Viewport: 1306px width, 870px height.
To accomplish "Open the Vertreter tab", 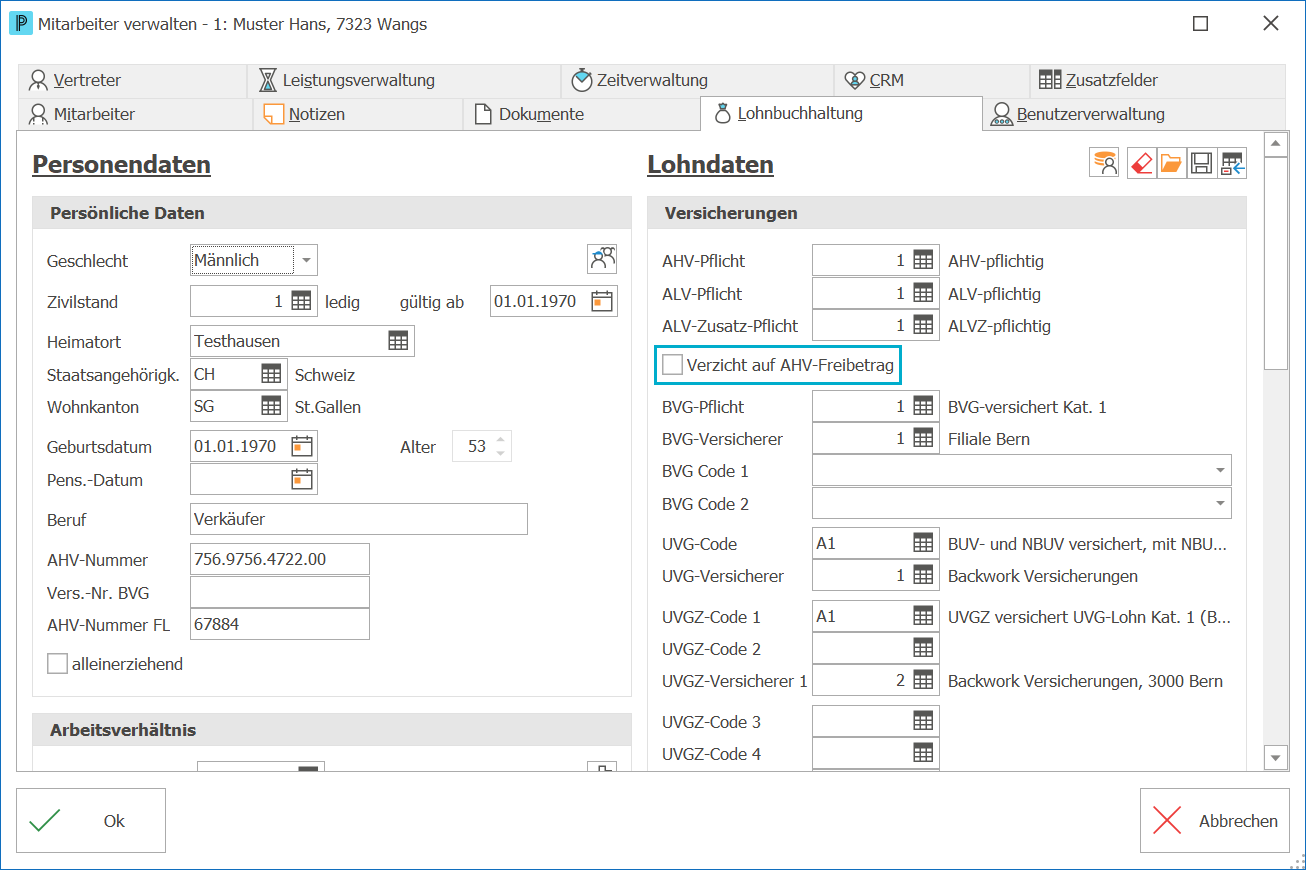I will [132, 80].
